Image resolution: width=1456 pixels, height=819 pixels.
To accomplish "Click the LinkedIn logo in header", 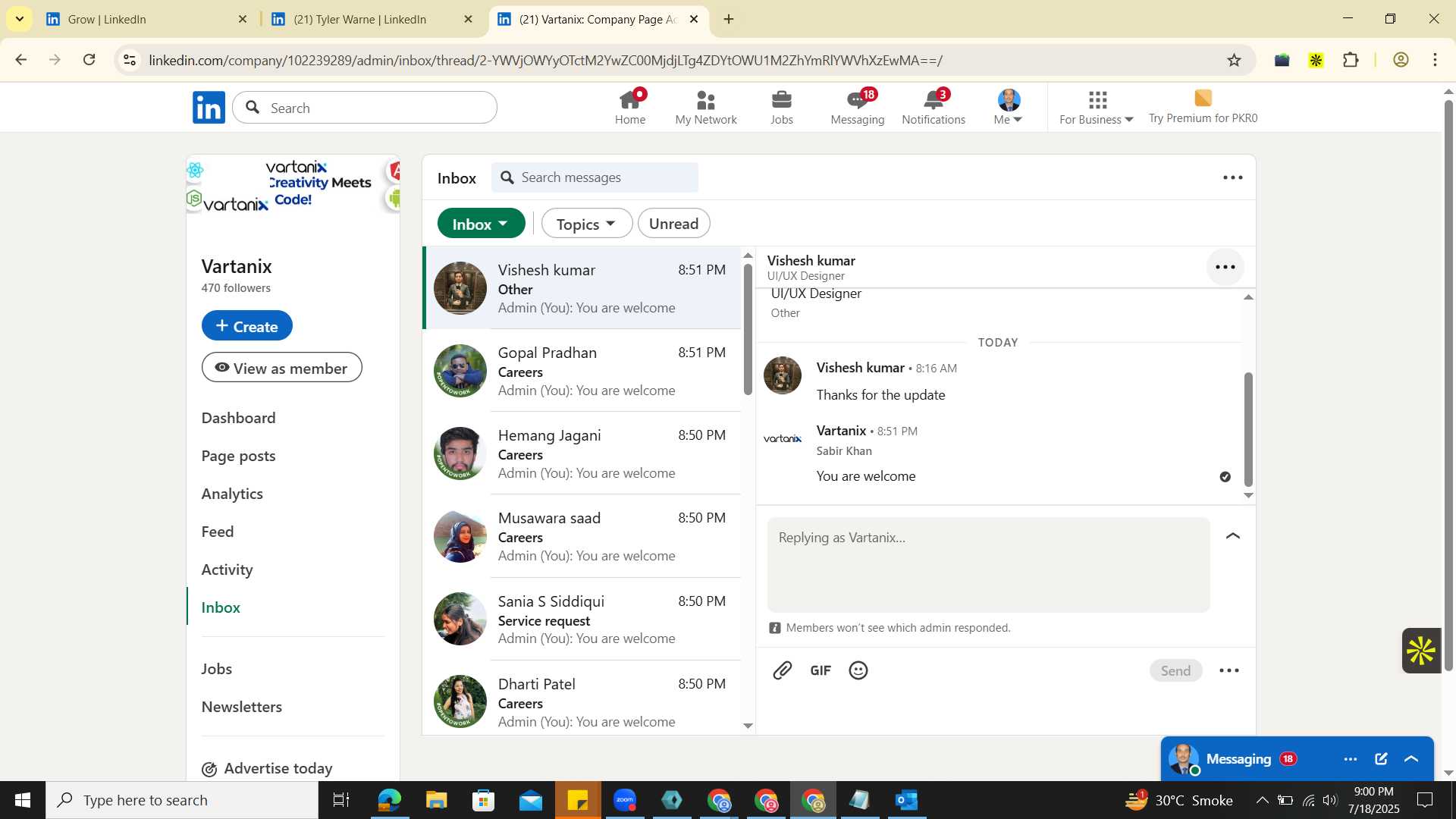I will point(209,108).
